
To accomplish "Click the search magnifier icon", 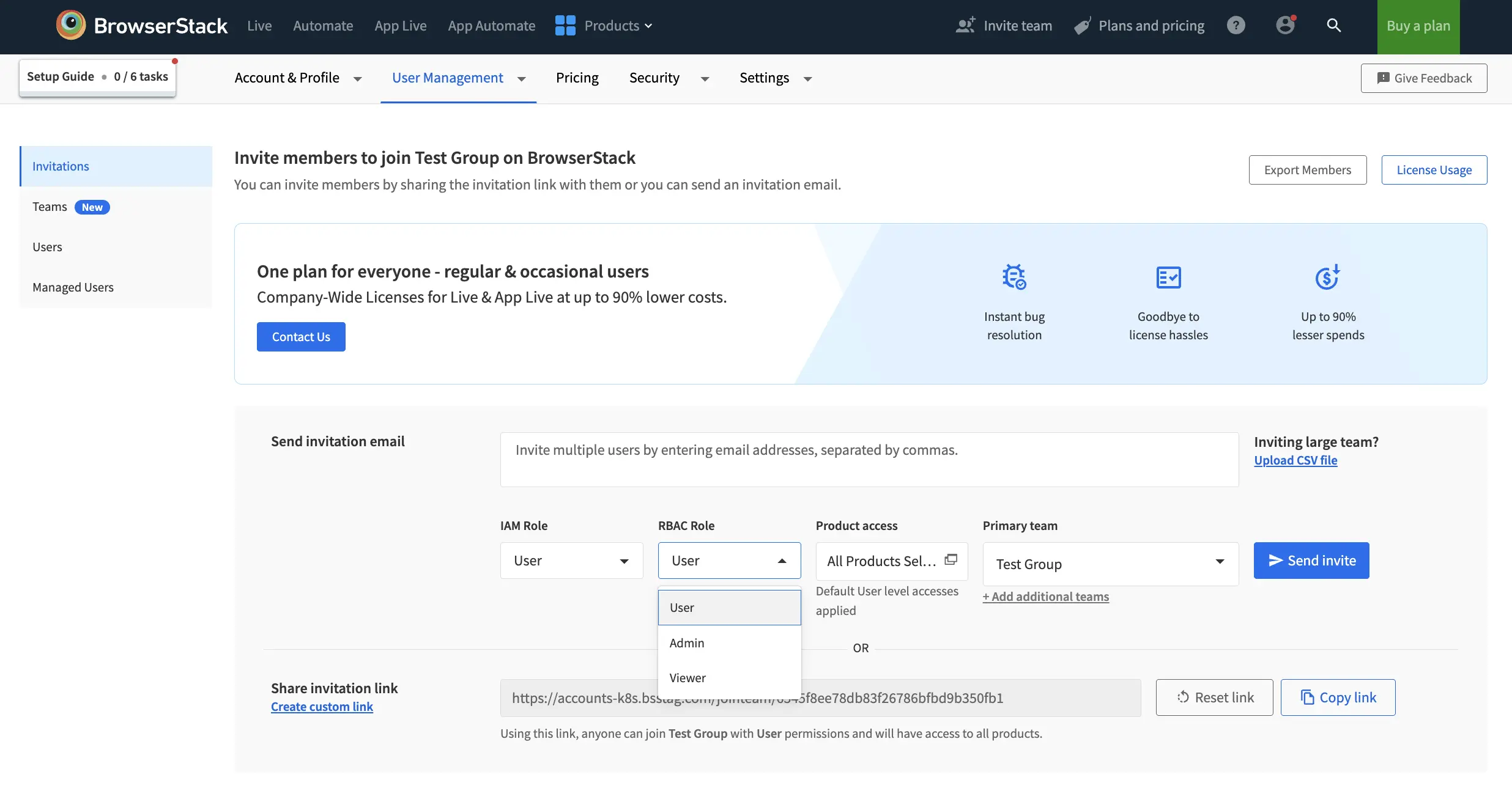I will click(x=1333, y=26).
